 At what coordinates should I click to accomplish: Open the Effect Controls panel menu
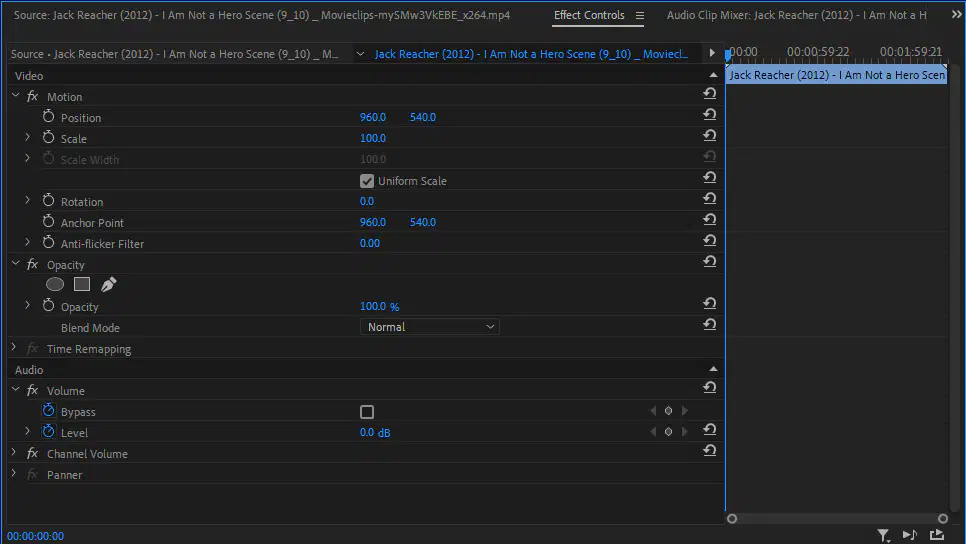640,15
